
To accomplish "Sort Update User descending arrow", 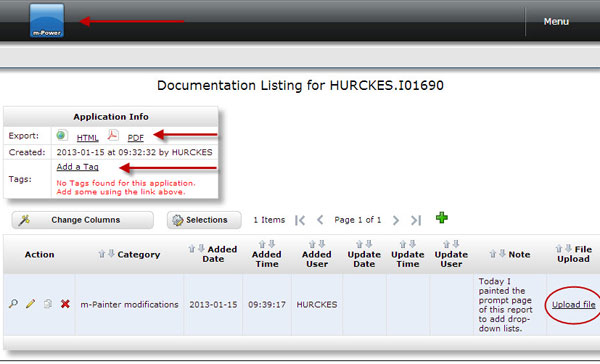I will 456,244.
